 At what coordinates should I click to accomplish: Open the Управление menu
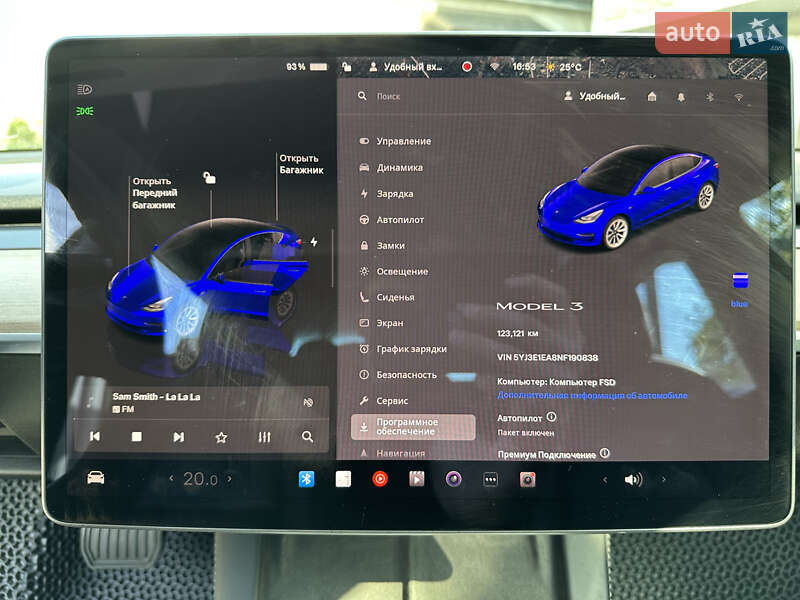pos(396,141)
